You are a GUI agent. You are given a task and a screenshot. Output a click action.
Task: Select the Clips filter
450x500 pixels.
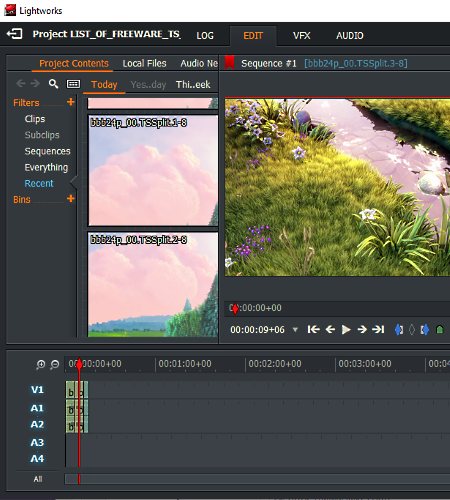[x=35, y=119]
